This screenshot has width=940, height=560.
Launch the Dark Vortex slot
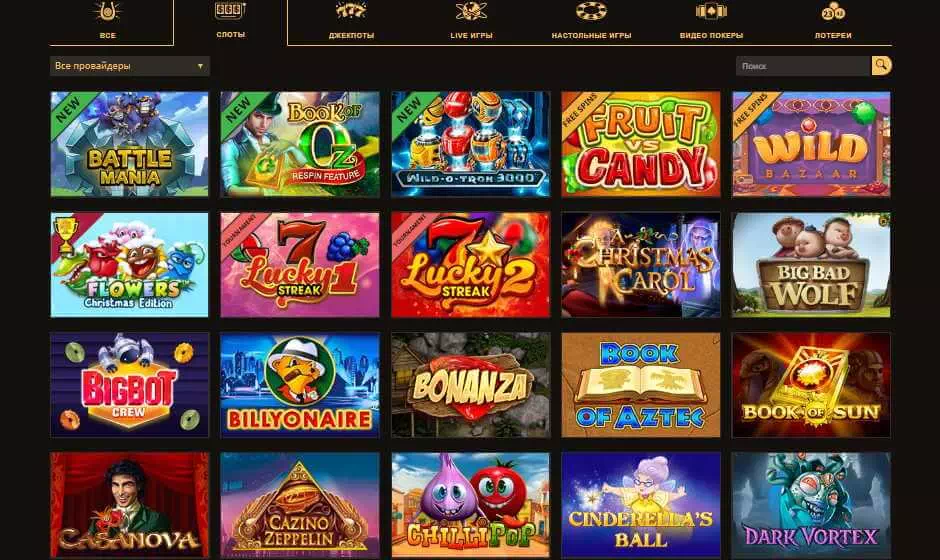coord(811,505)
